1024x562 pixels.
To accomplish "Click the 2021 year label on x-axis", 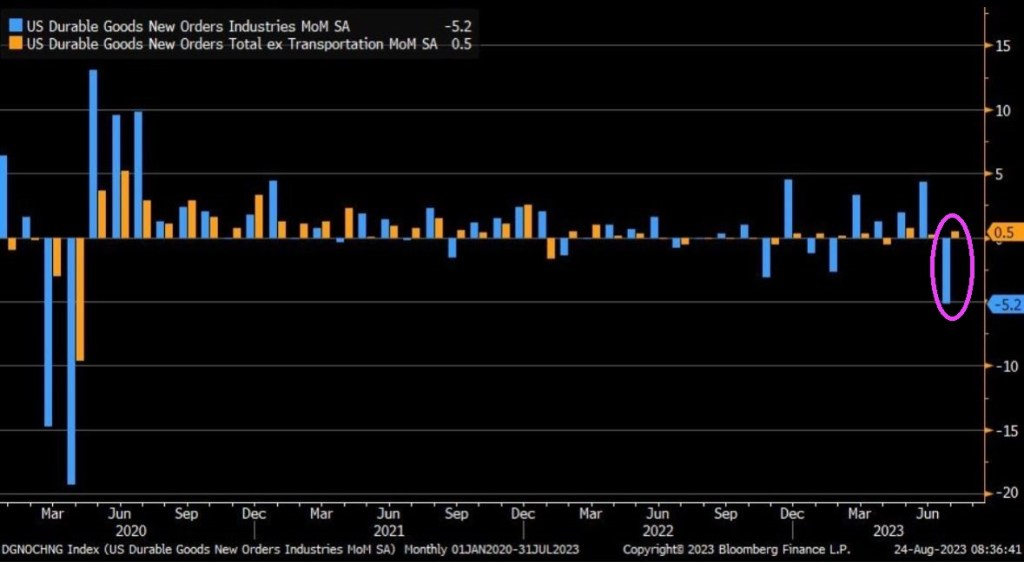I will (x=388, y=531).
